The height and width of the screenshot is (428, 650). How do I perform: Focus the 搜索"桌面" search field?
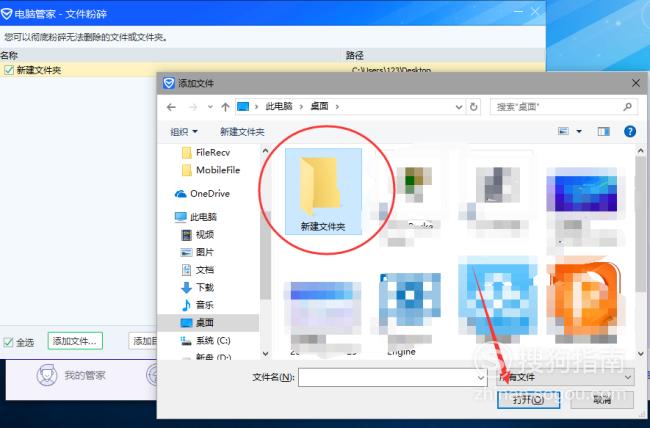point(563,107)
